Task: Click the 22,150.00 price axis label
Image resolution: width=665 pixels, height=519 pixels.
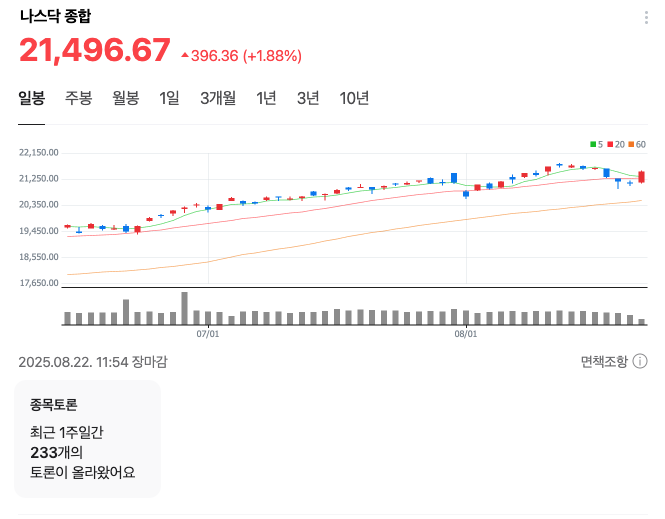Action: click(39, 153)
